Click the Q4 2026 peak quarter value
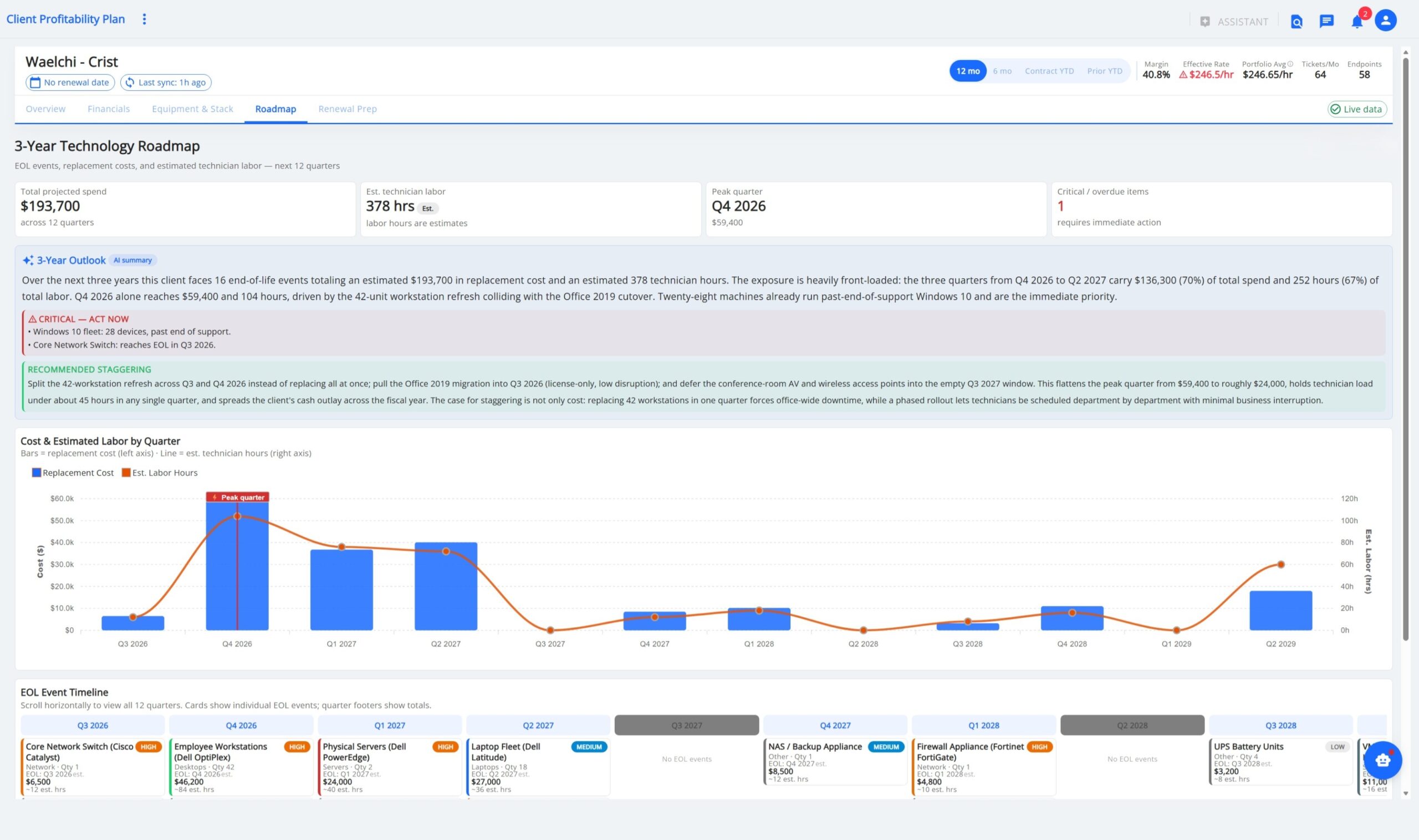The width and height of the screenshot is (1419, 840). click(738, 206)
